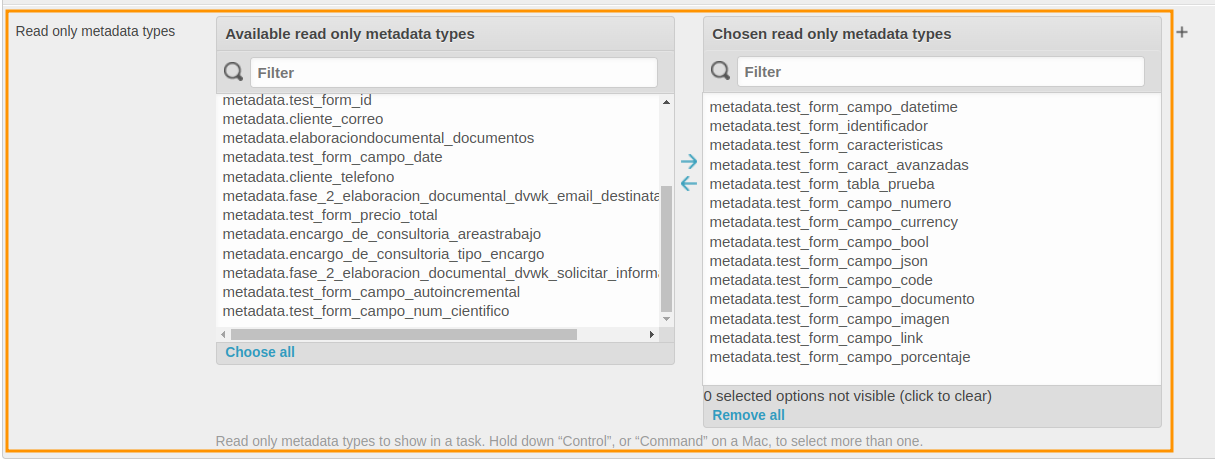The image size is (1215, 461).
Task: Click the plus icon to add metadata type
Action: [x=1182, y=32]
